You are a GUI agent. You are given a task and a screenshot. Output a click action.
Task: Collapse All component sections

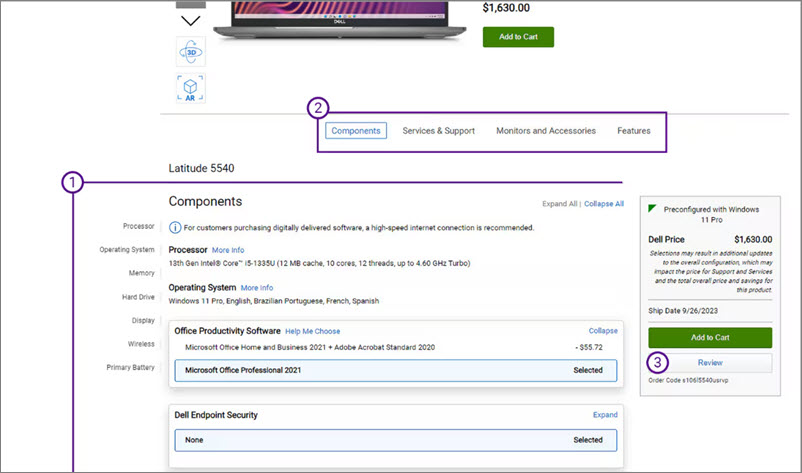point(604,203)
